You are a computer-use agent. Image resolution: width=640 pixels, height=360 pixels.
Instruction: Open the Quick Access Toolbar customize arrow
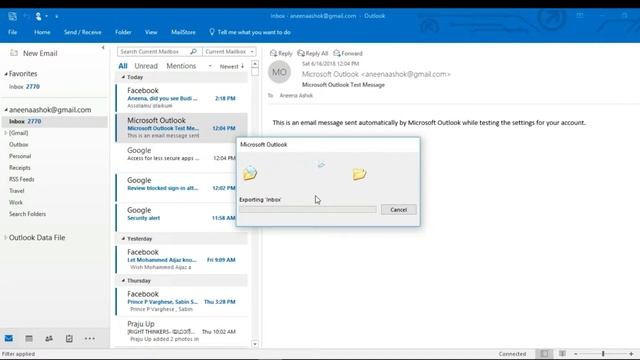pos(56,16)
